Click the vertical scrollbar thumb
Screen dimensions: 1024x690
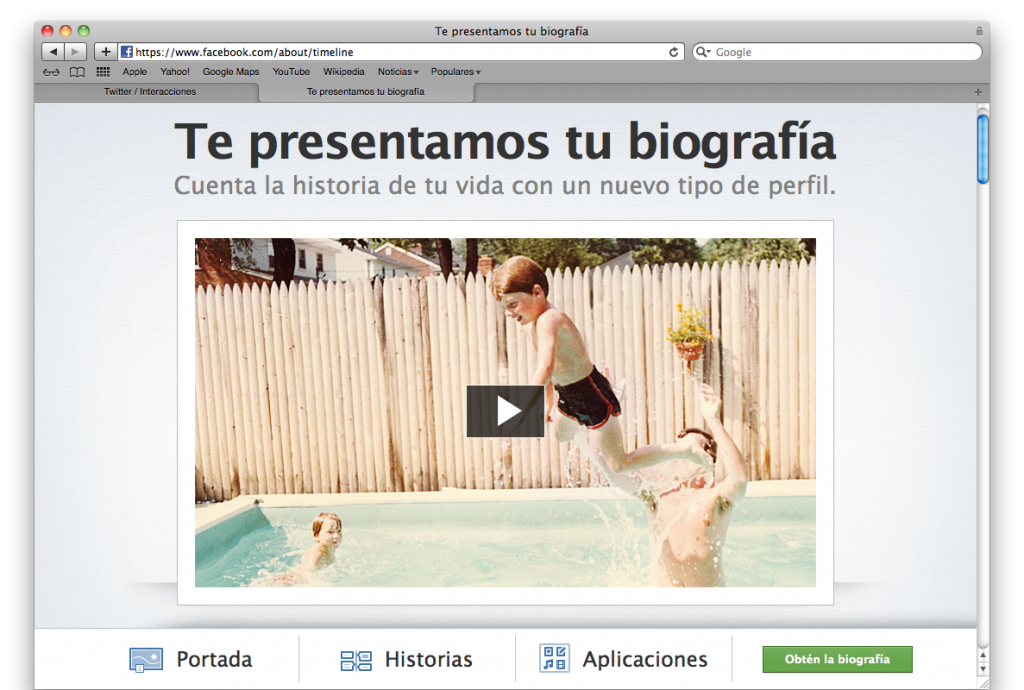(983, 149)
